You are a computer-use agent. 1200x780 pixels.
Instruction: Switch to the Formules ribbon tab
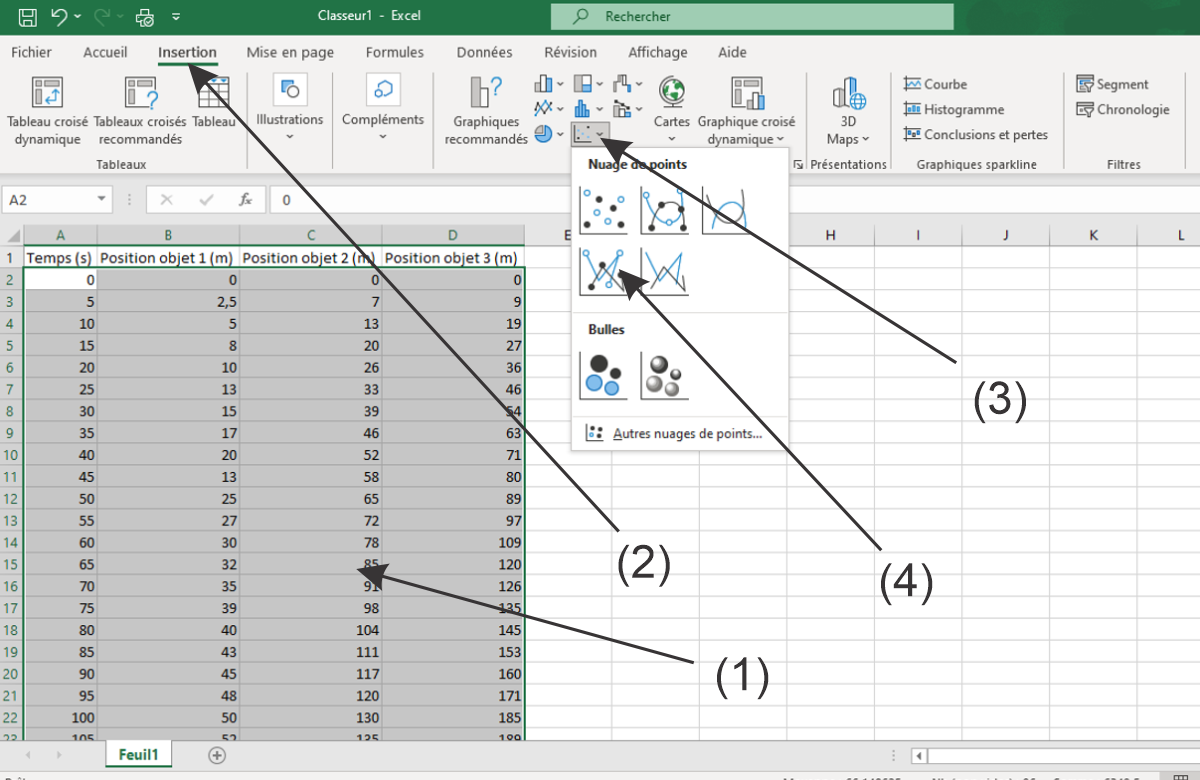tap(394, 52)
